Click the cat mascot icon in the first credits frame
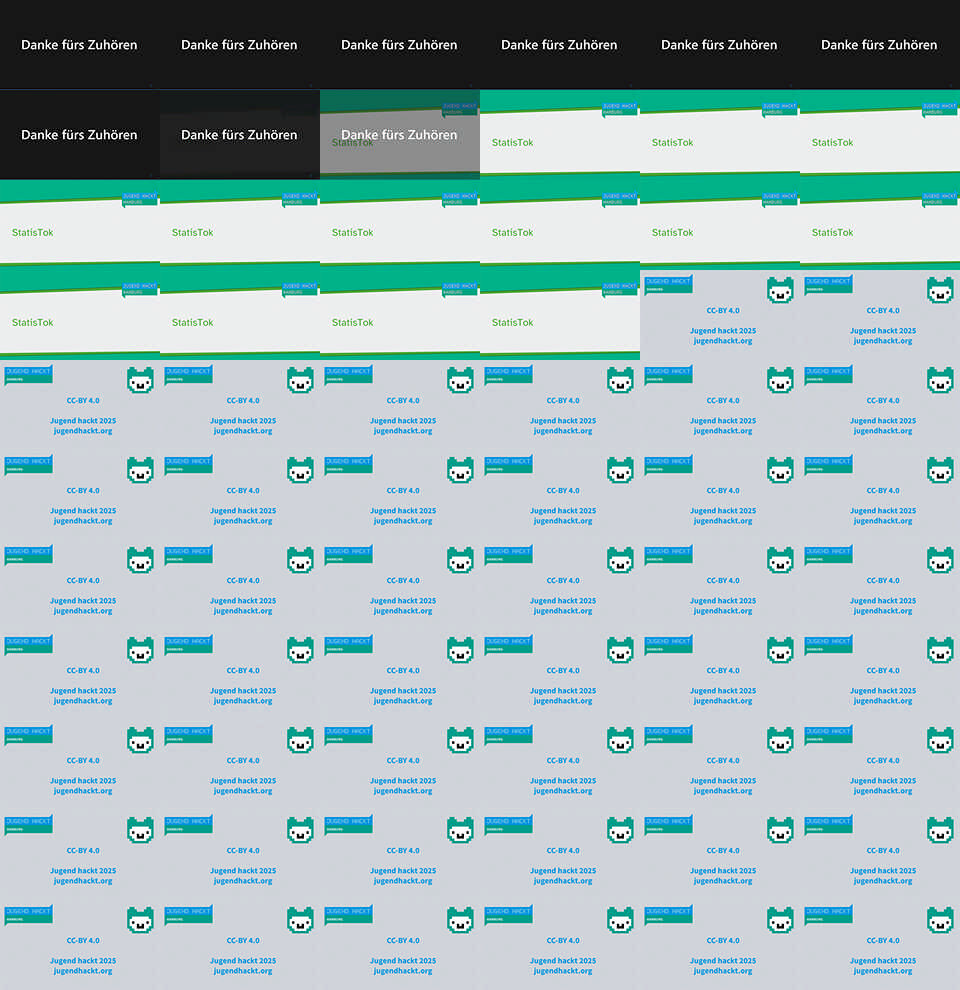960x990 pixels. pos(780,290)
